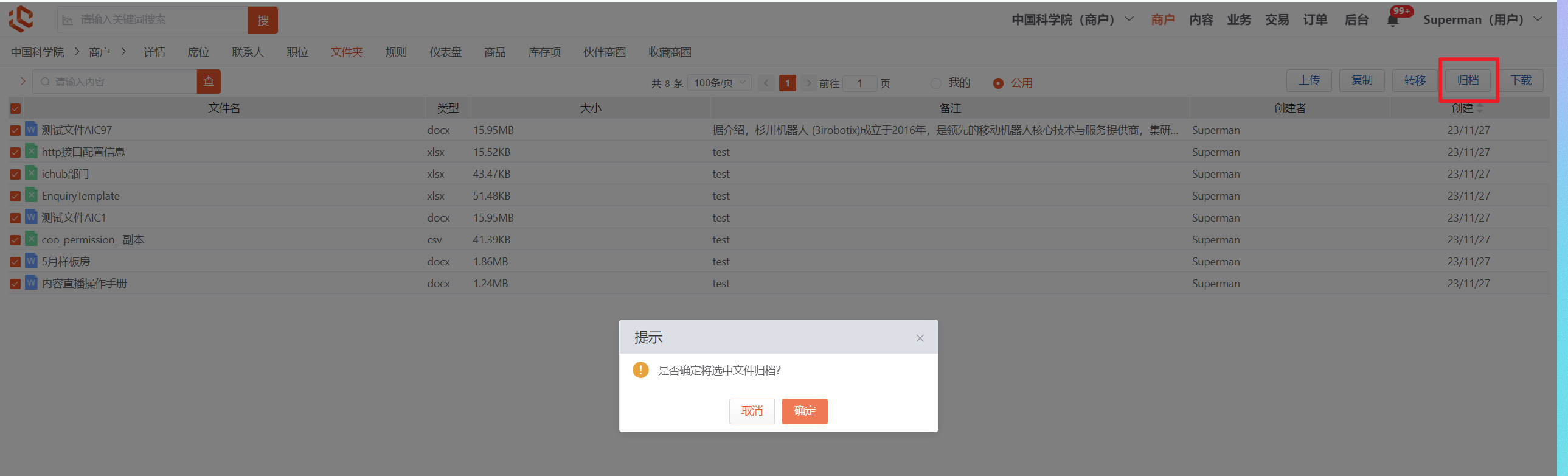Screen dimensions: 1568x476
Task: Click the 复制 button
Action: click(1362, 80)
